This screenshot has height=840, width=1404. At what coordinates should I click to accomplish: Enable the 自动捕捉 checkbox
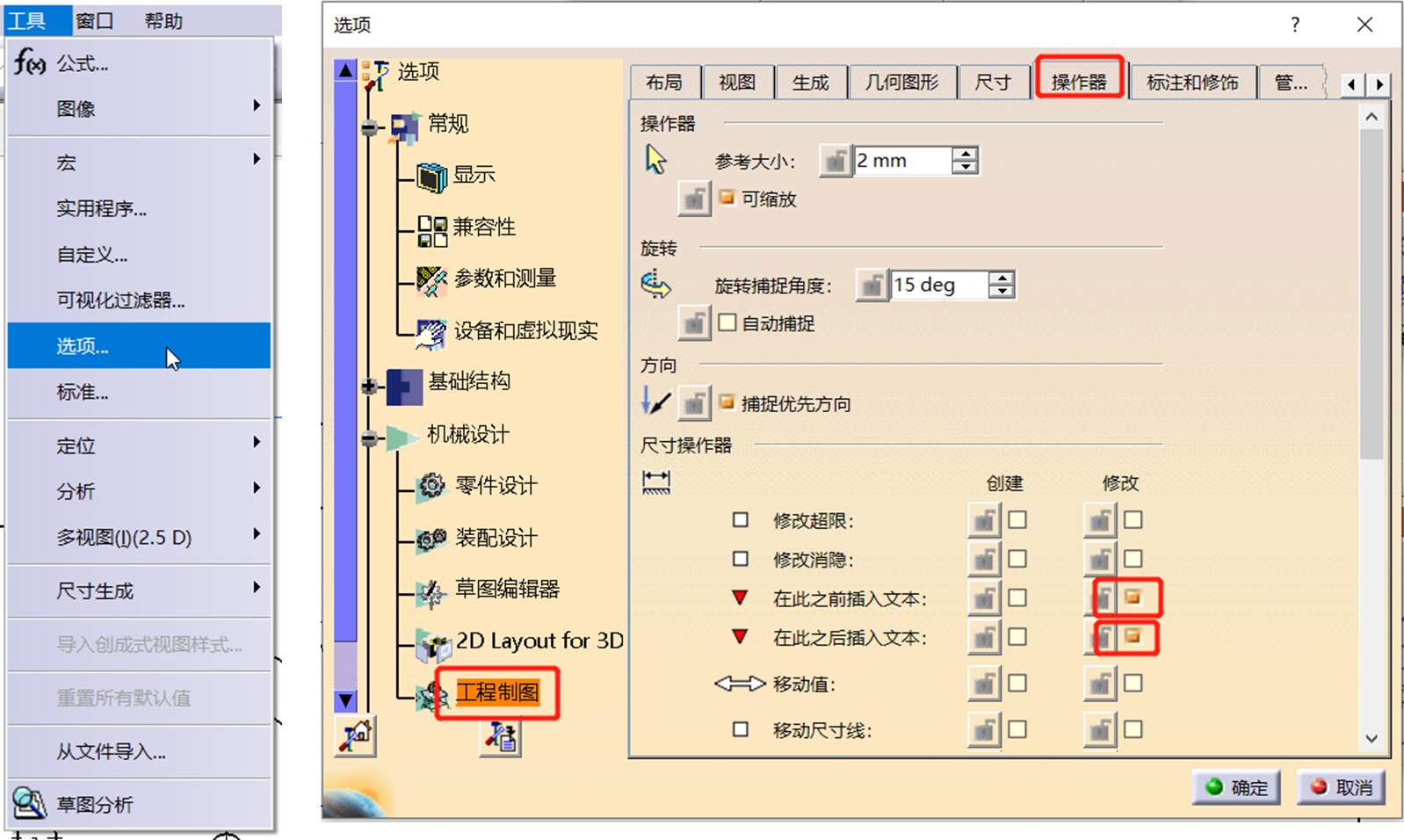[x=727, y=322]
